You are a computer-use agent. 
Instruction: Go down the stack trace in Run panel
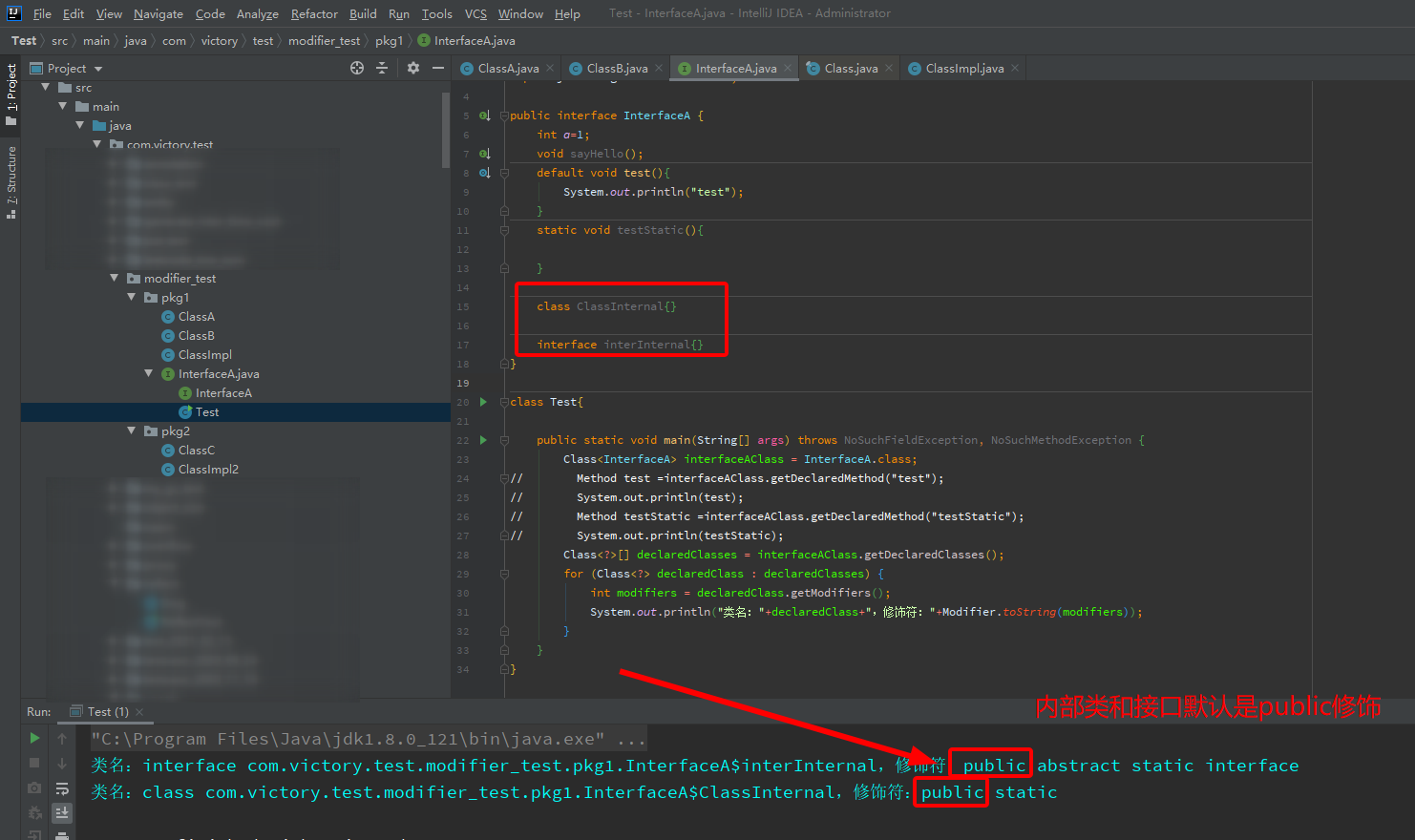point(62,763)
